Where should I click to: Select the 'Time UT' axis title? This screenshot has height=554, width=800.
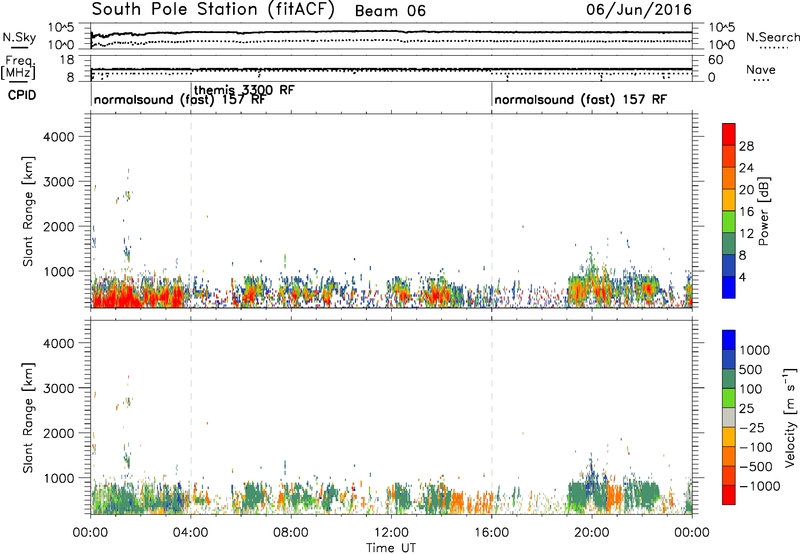tap(391, 548)
